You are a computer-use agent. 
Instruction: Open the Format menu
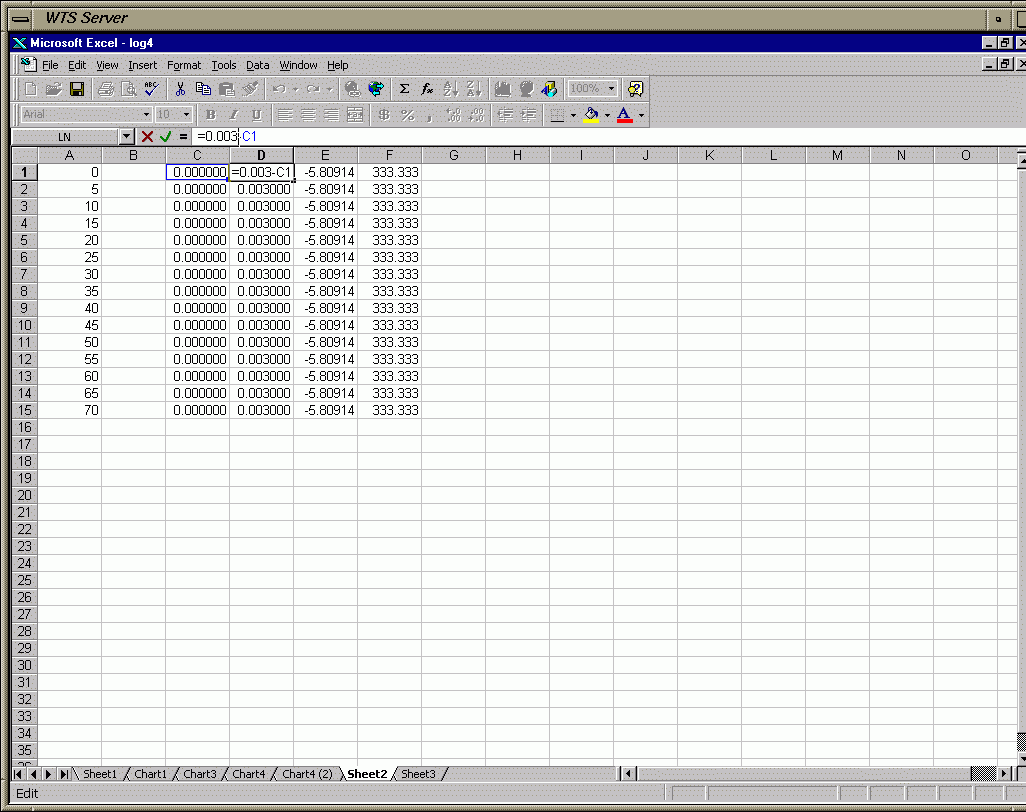pyautogui.click(x=184, y=65)
